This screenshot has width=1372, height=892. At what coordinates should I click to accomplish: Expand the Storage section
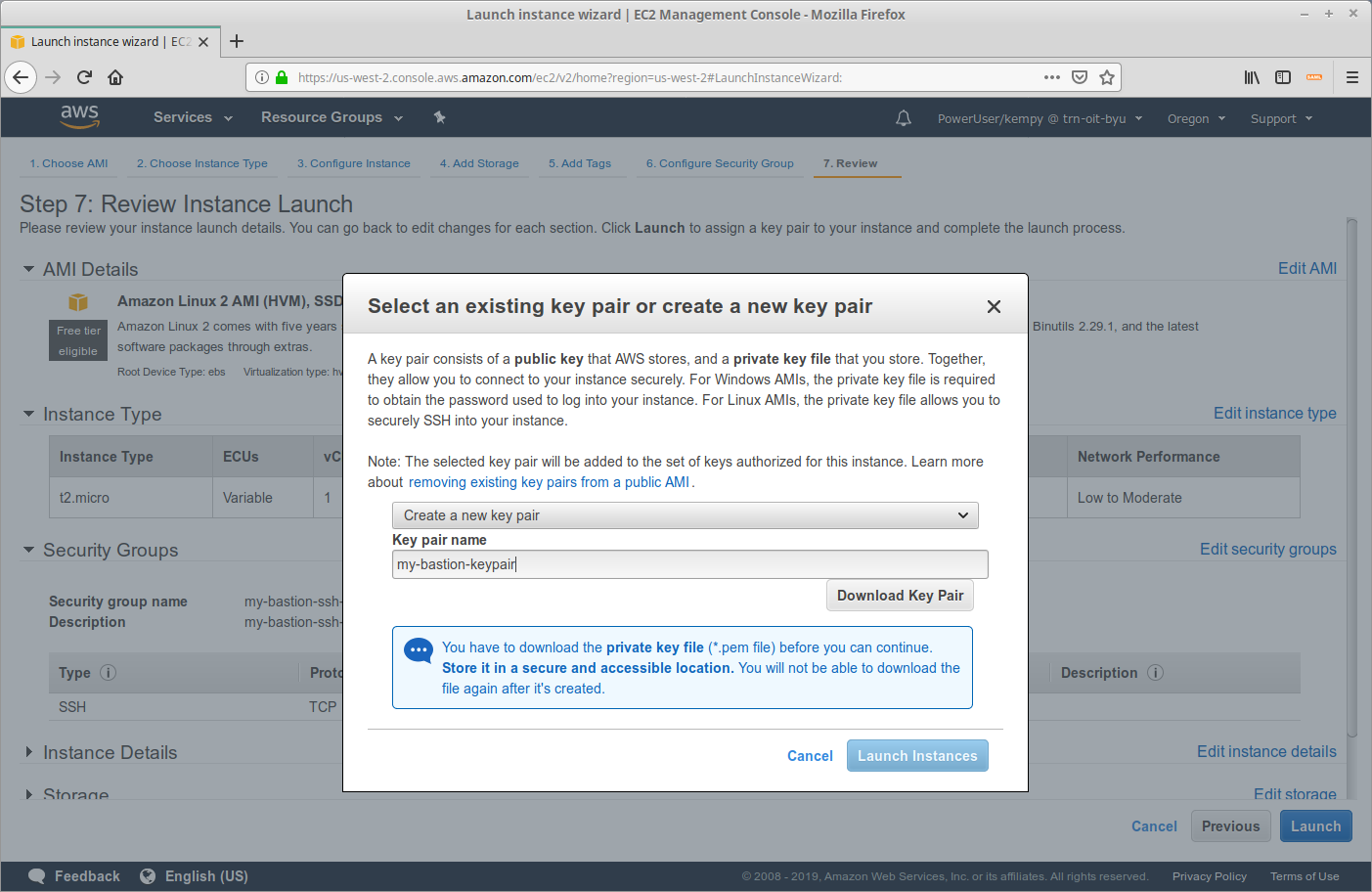click(x=29, y=795)
